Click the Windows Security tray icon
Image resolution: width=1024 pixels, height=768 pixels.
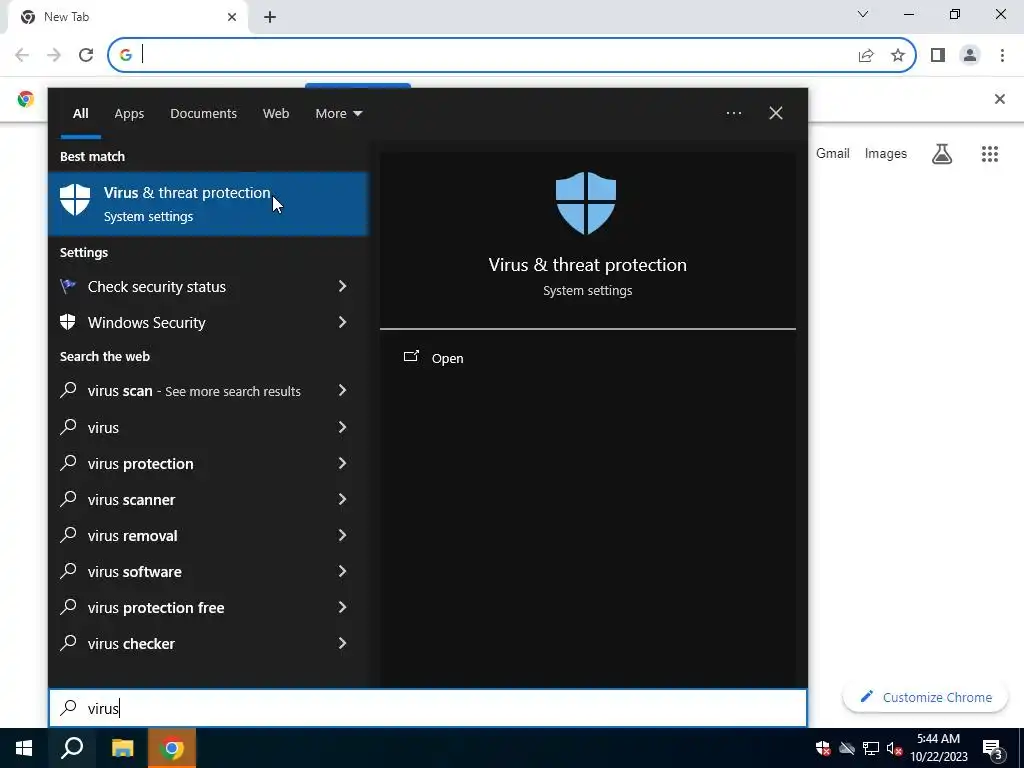pos(823,748)
